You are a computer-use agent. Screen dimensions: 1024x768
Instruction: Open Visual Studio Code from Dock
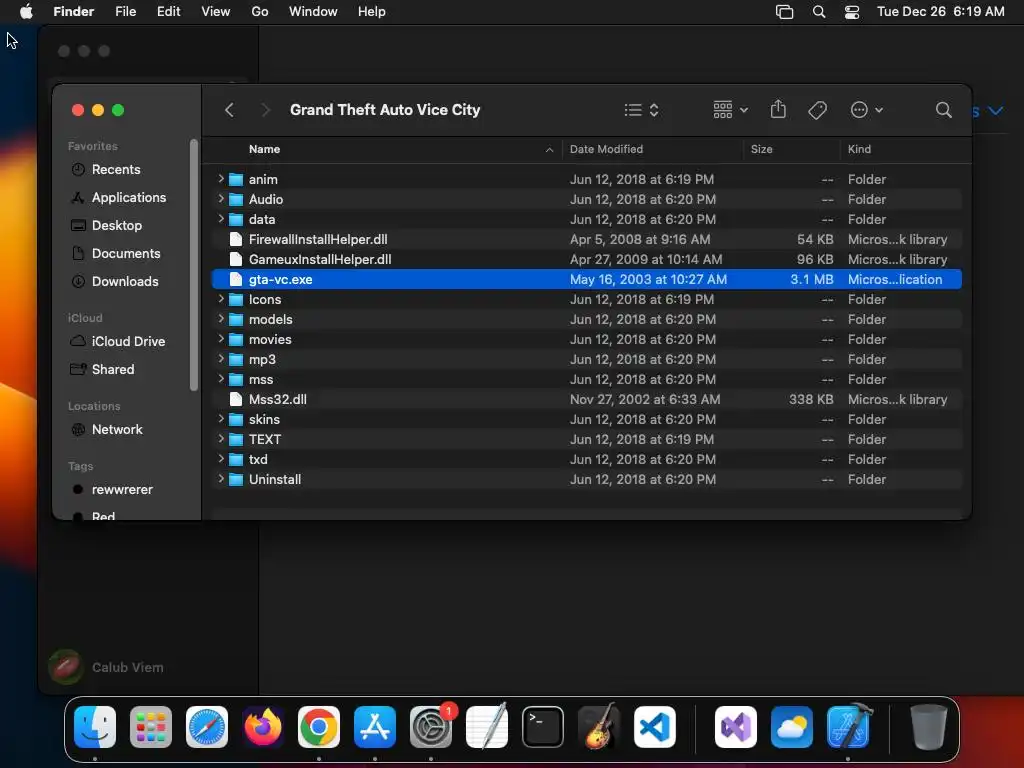click(654, 727)
